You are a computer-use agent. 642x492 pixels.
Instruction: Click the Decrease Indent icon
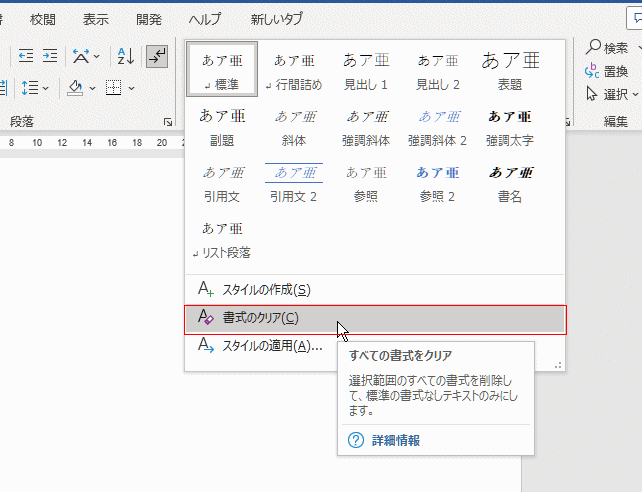pos(26,56)
